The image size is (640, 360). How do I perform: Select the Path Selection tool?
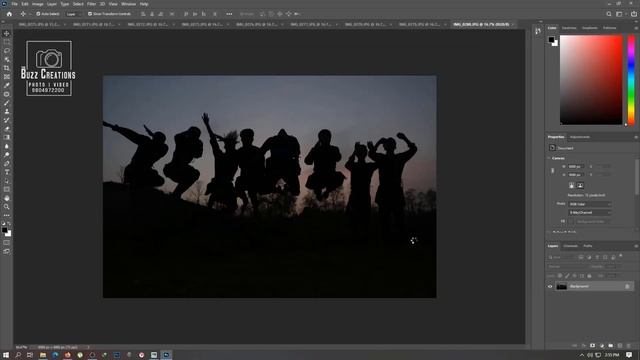point(7,181)
